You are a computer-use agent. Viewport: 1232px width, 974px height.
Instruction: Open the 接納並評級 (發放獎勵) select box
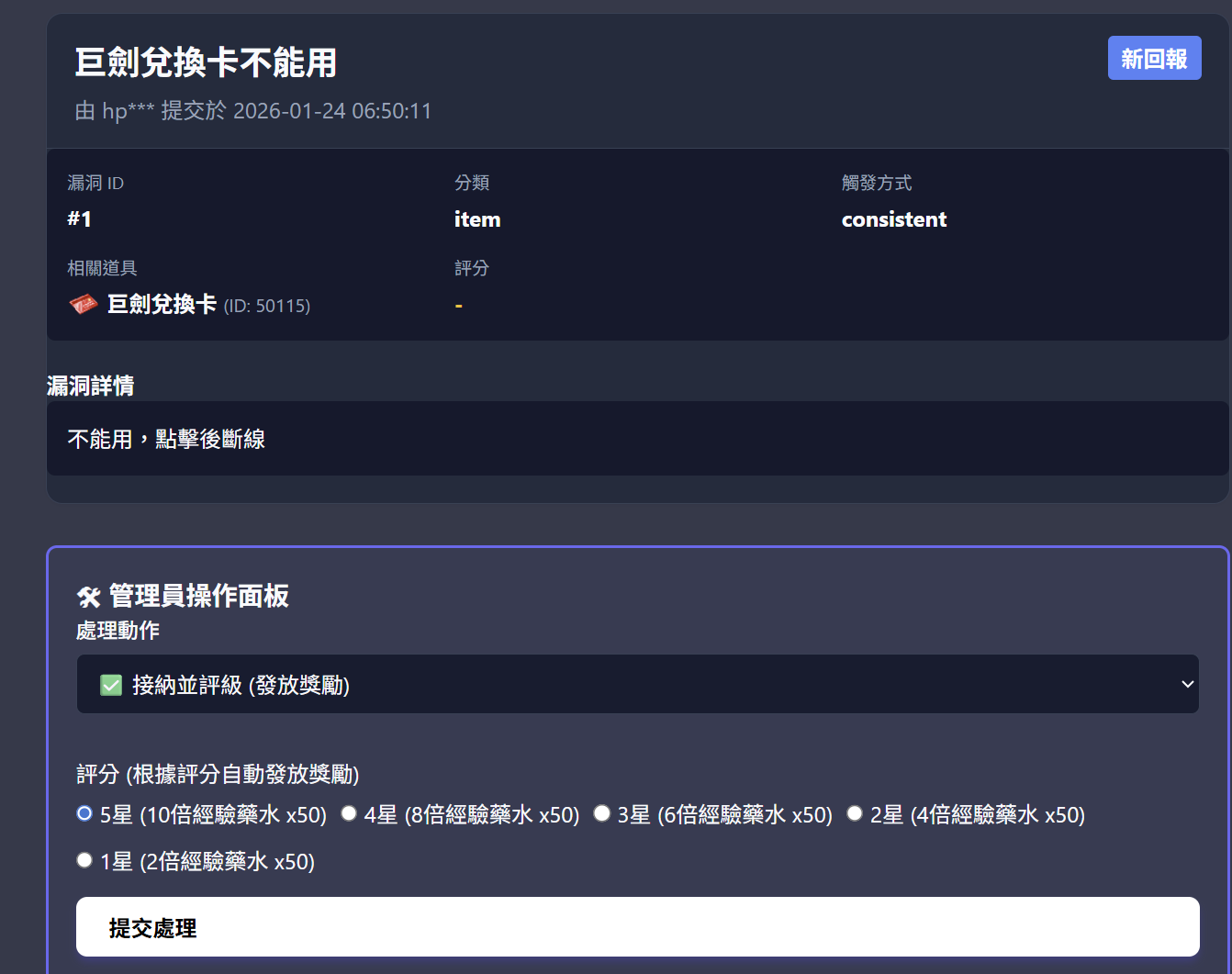point(637,685)
